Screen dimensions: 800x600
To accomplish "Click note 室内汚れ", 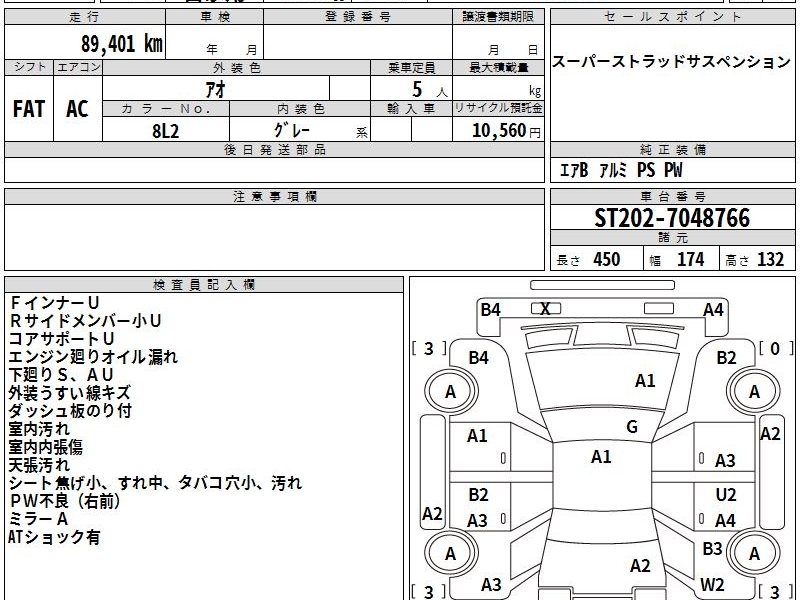I will point(39,429).
